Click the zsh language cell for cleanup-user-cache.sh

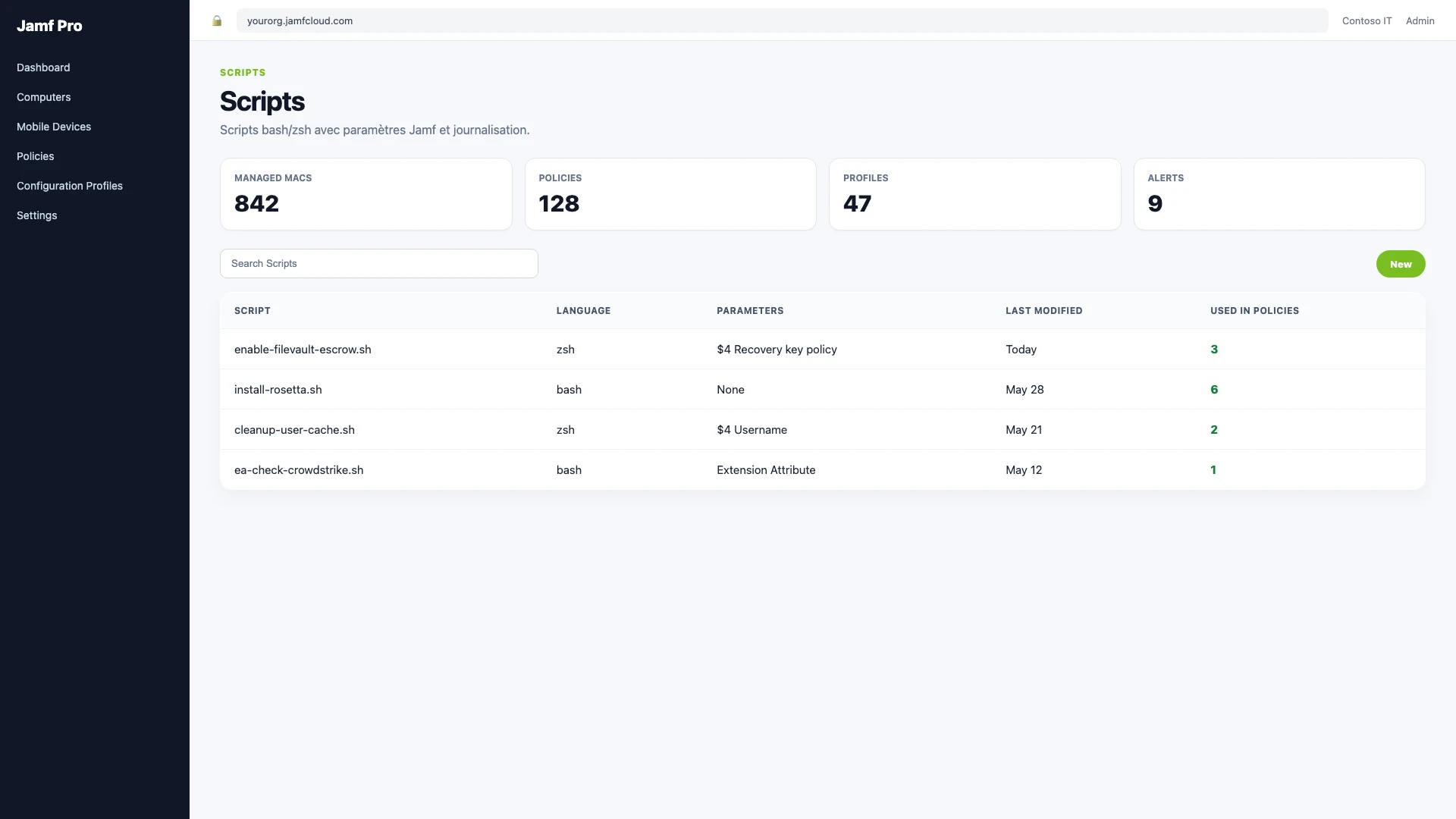pyautogui.click(x=565, y=430)
